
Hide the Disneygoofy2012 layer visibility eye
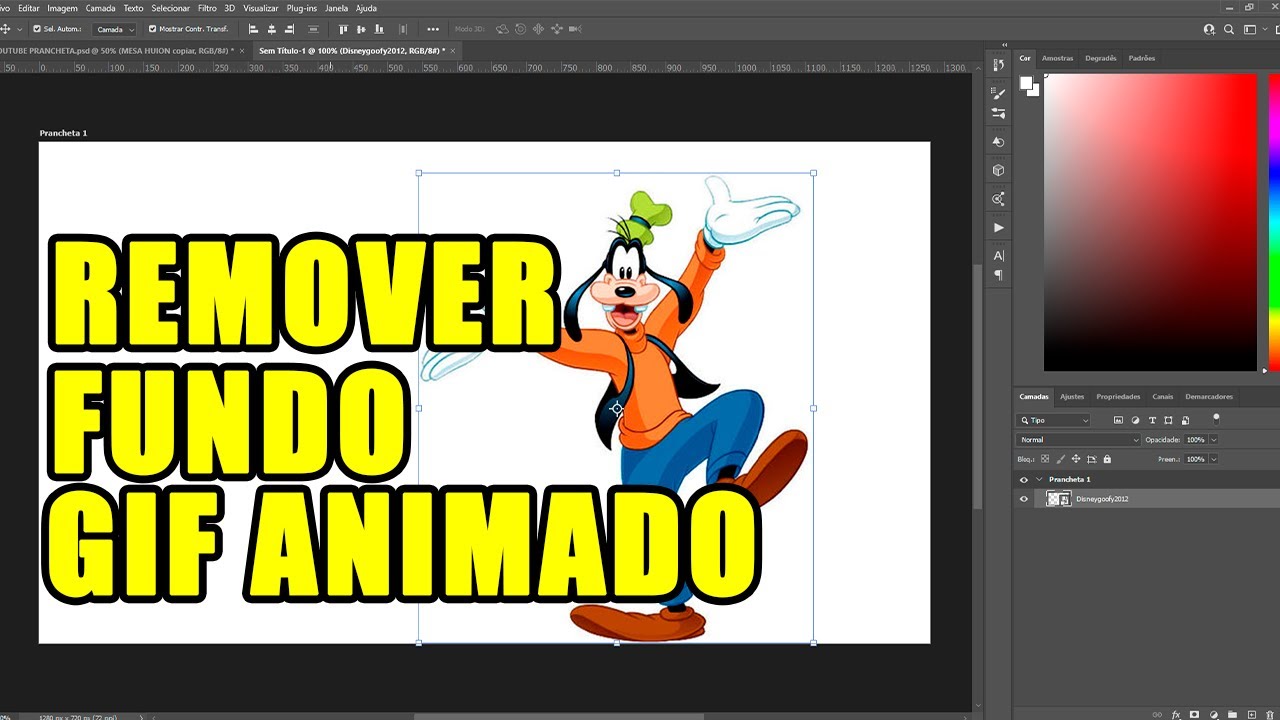pyautogui.click(x=1023, y=499)
